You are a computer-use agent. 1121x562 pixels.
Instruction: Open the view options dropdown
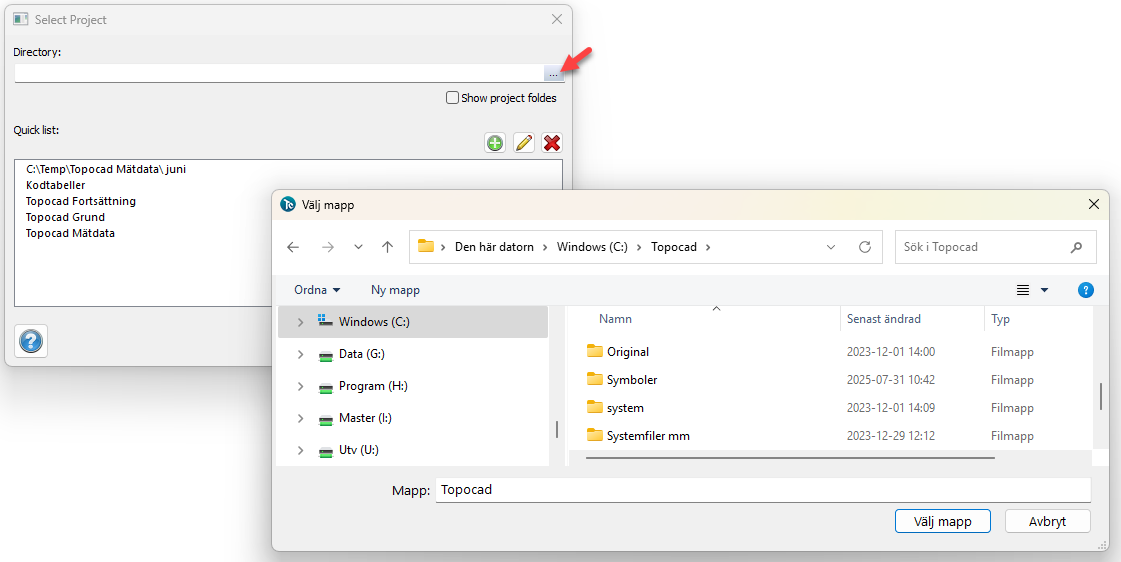pyautogui.click(x=1044, y=290)
